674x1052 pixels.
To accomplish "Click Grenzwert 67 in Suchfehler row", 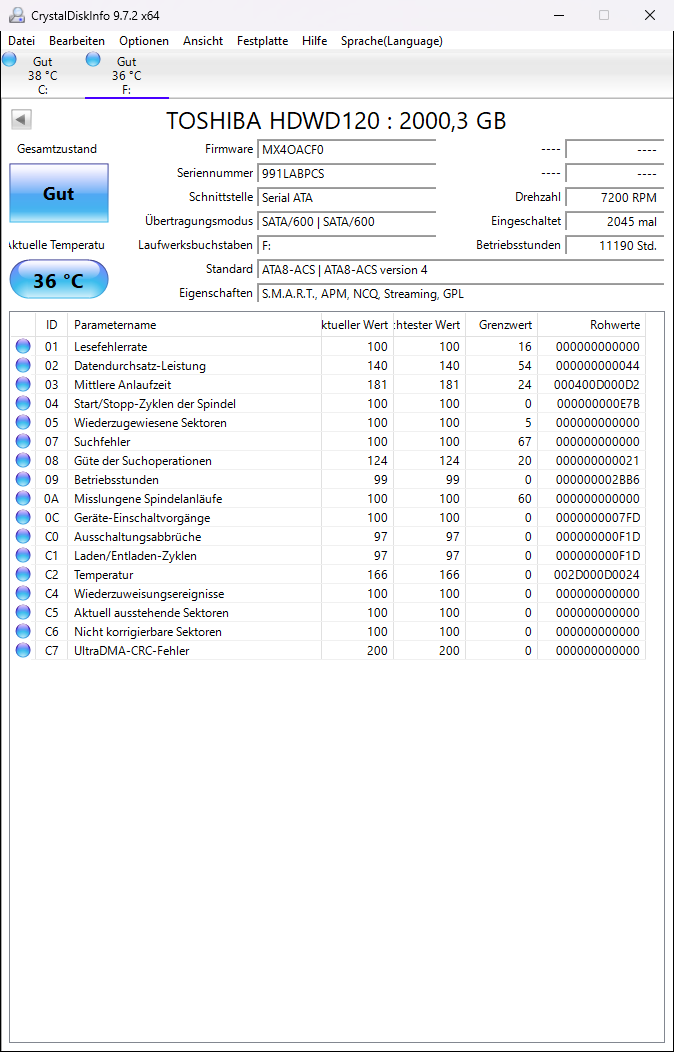I will (524, 441).
